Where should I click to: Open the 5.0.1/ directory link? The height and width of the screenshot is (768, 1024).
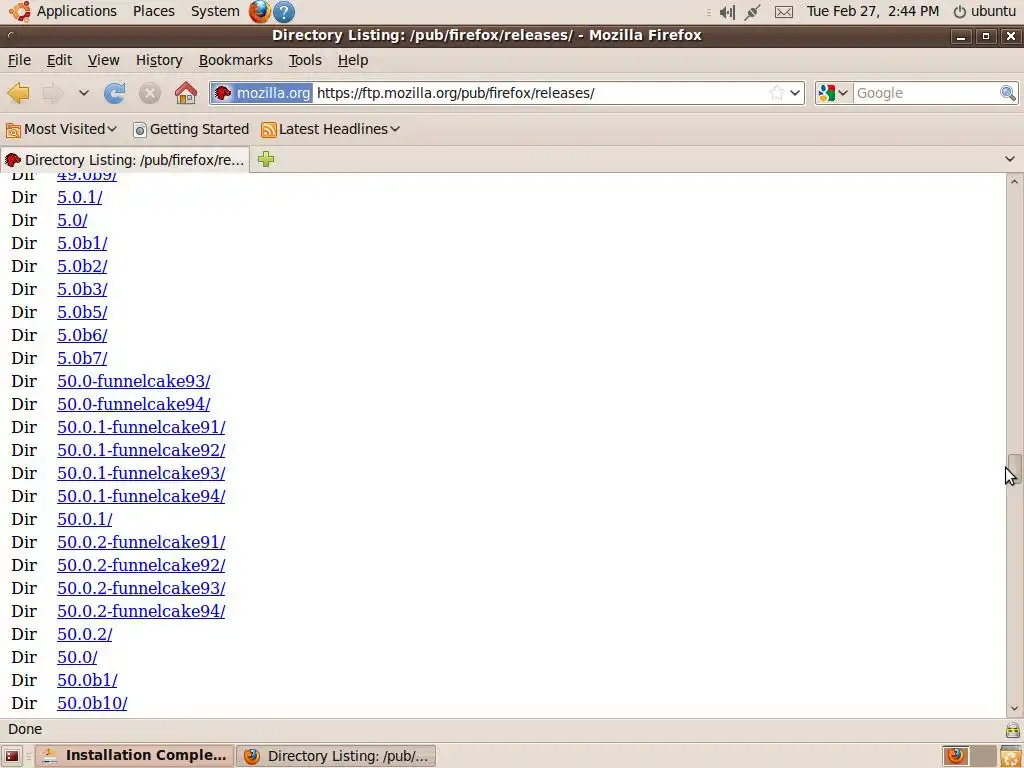[80, 197]
